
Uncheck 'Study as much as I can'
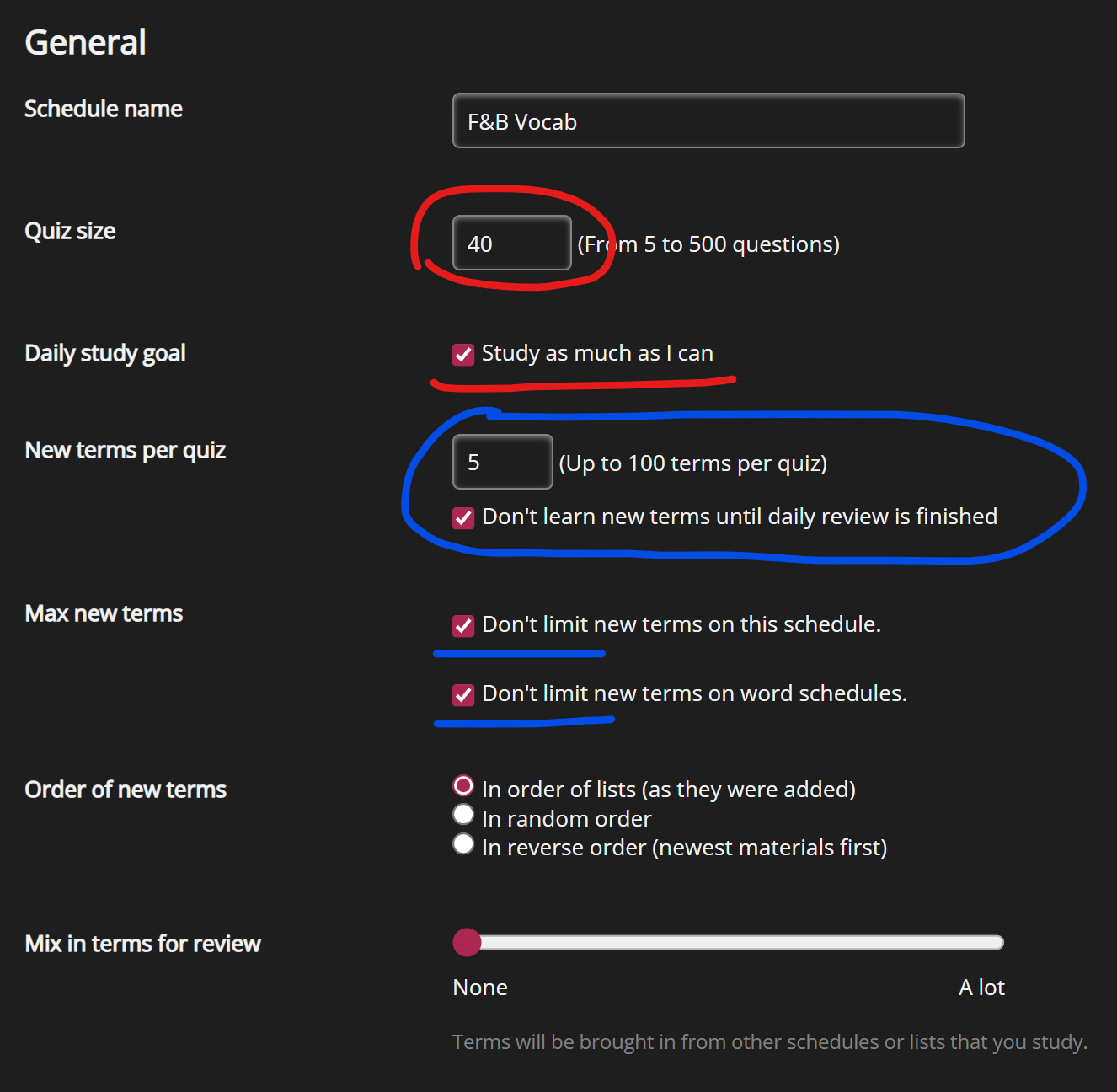463,355
